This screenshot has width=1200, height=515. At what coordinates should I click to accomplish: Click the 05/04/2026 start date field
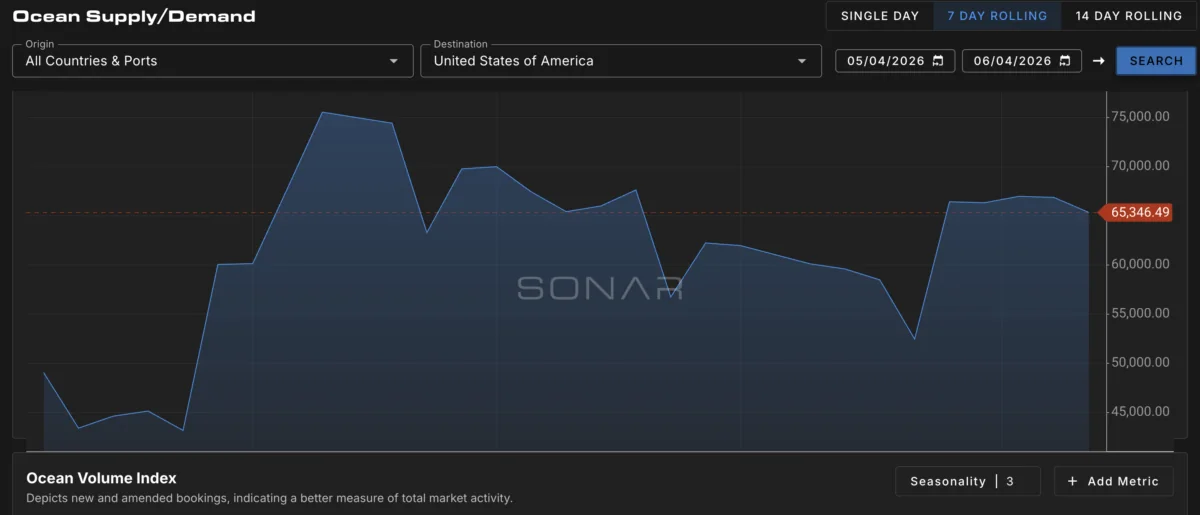tap(895, 61)
